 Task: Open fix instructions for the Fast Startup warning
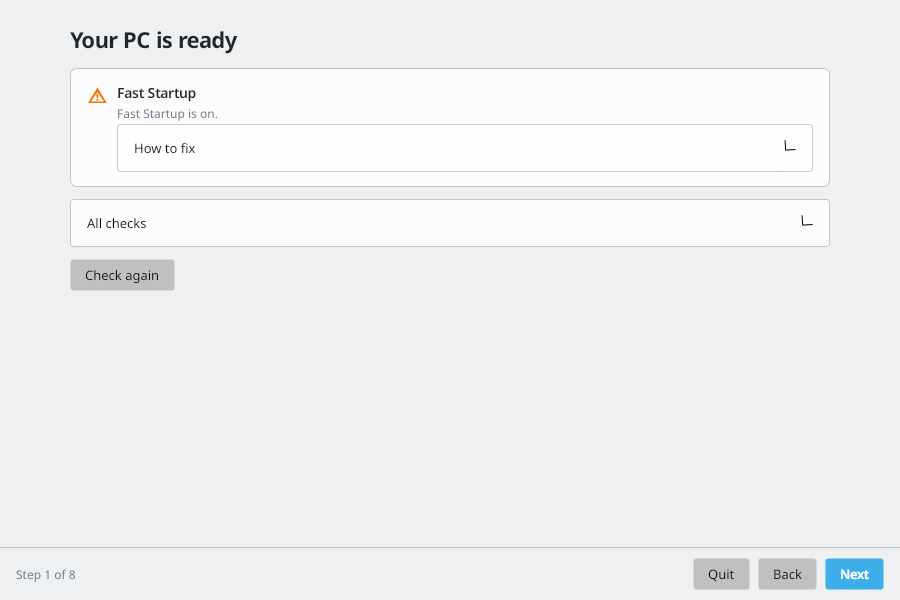point(464,148)
